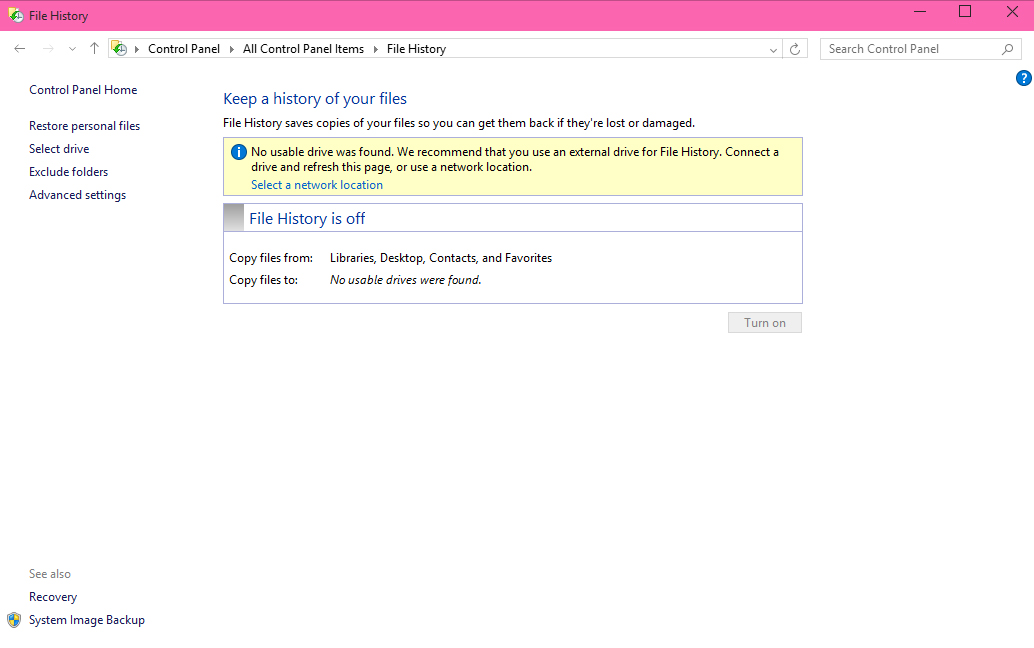Click the gray status square beside File History is off
Viewport: 1034px width, 648px height.
point(233,218)
